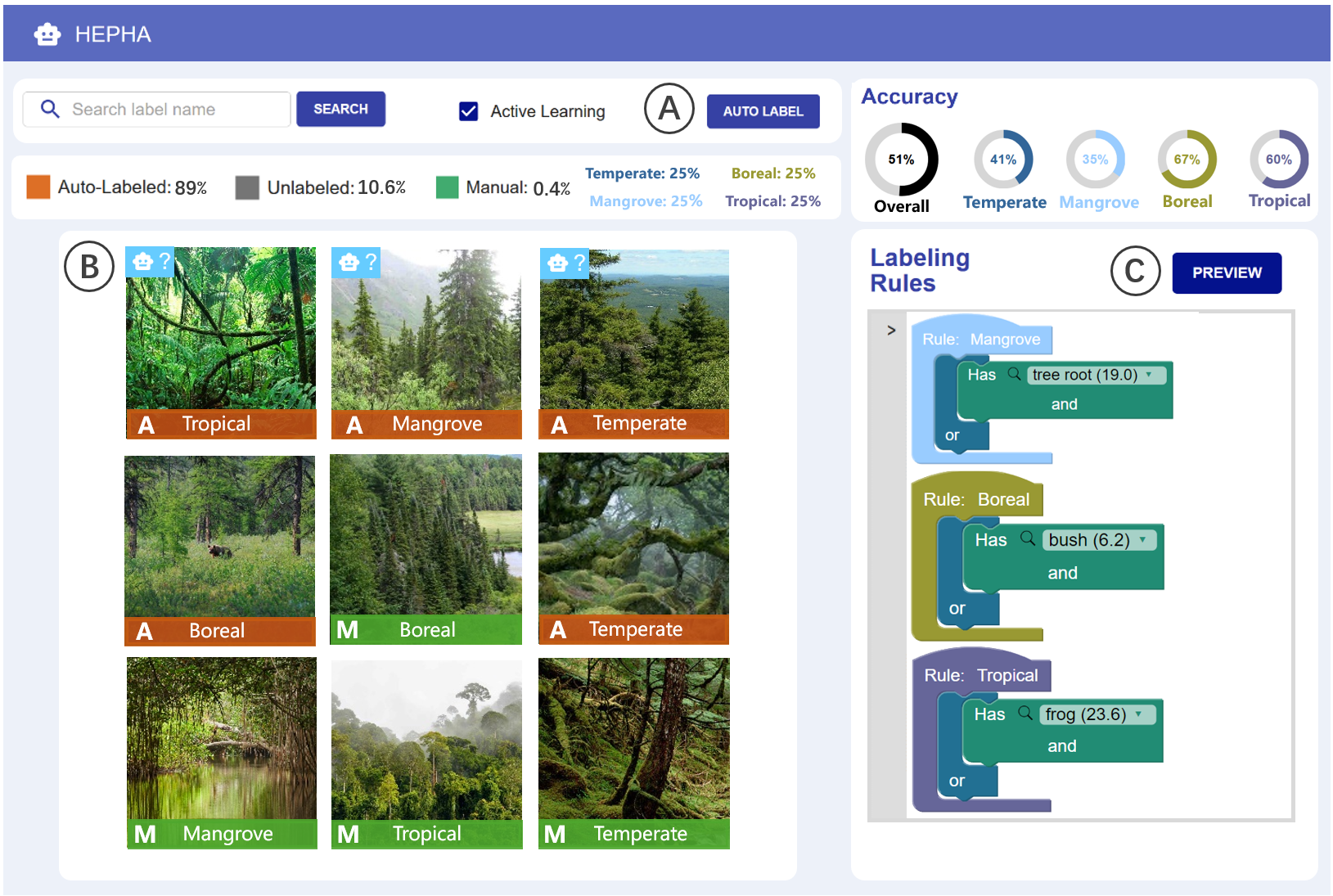Open the bush (6.2) dropdown
The height and width of the screenshot is (896, 1333).
[x=1142, y=539]
